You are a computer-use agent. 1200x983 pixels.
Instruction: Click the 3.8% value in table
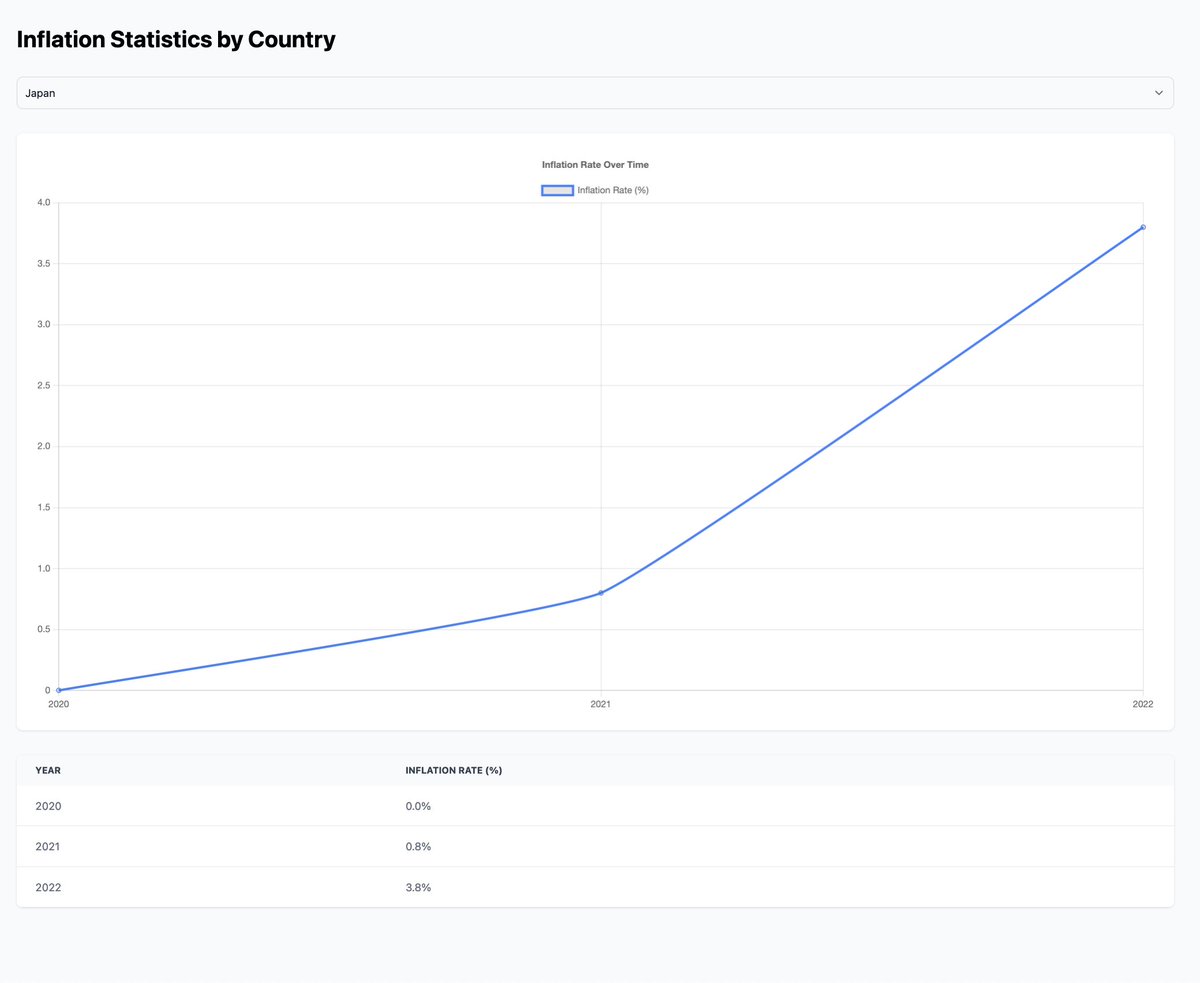pyautogui.click(x=418, y=887)
